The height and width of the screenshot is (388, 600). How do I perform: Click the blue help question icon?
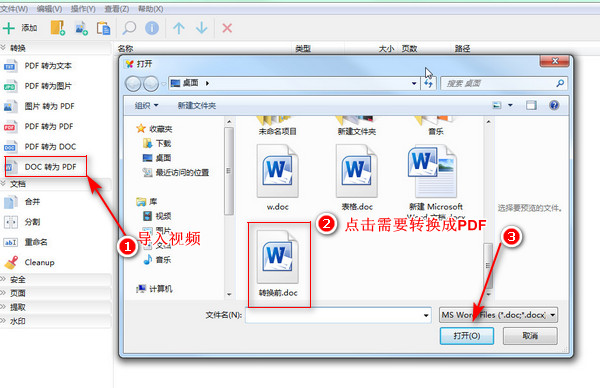[554, 105]
